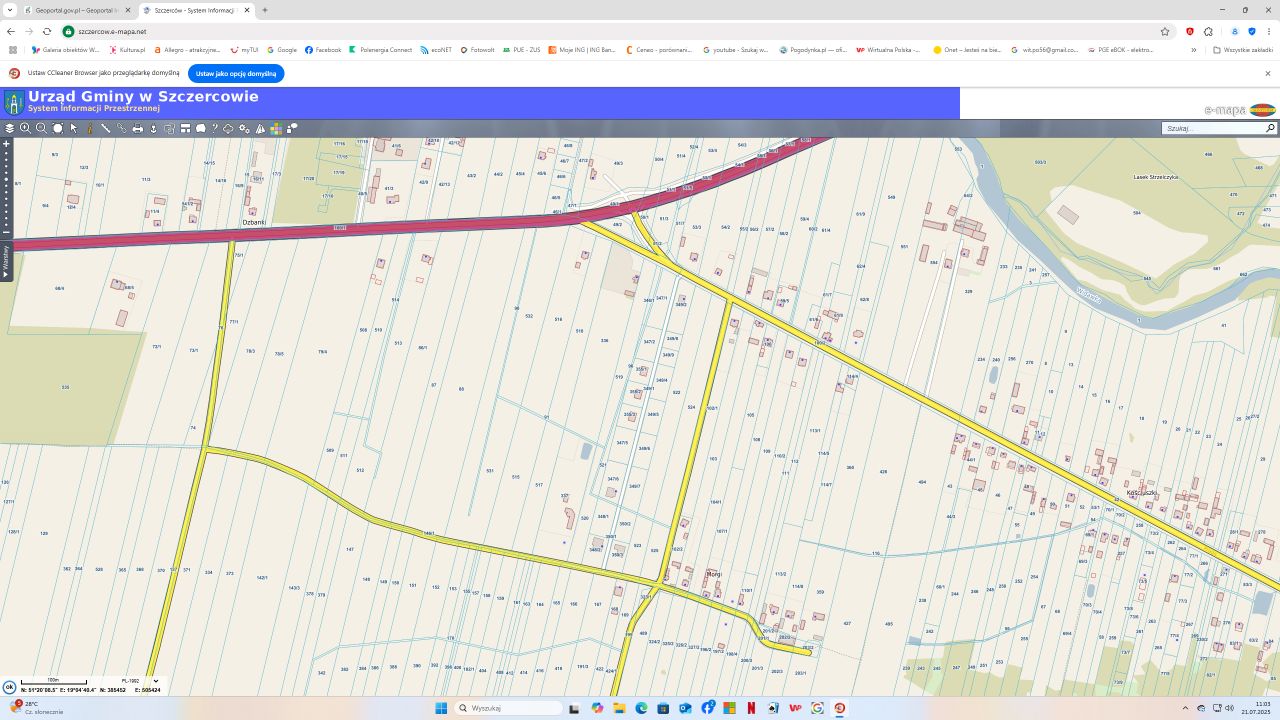Open the gears settings tool
The height and width of the screenshot is (720, 1280).
pos(244,128)
